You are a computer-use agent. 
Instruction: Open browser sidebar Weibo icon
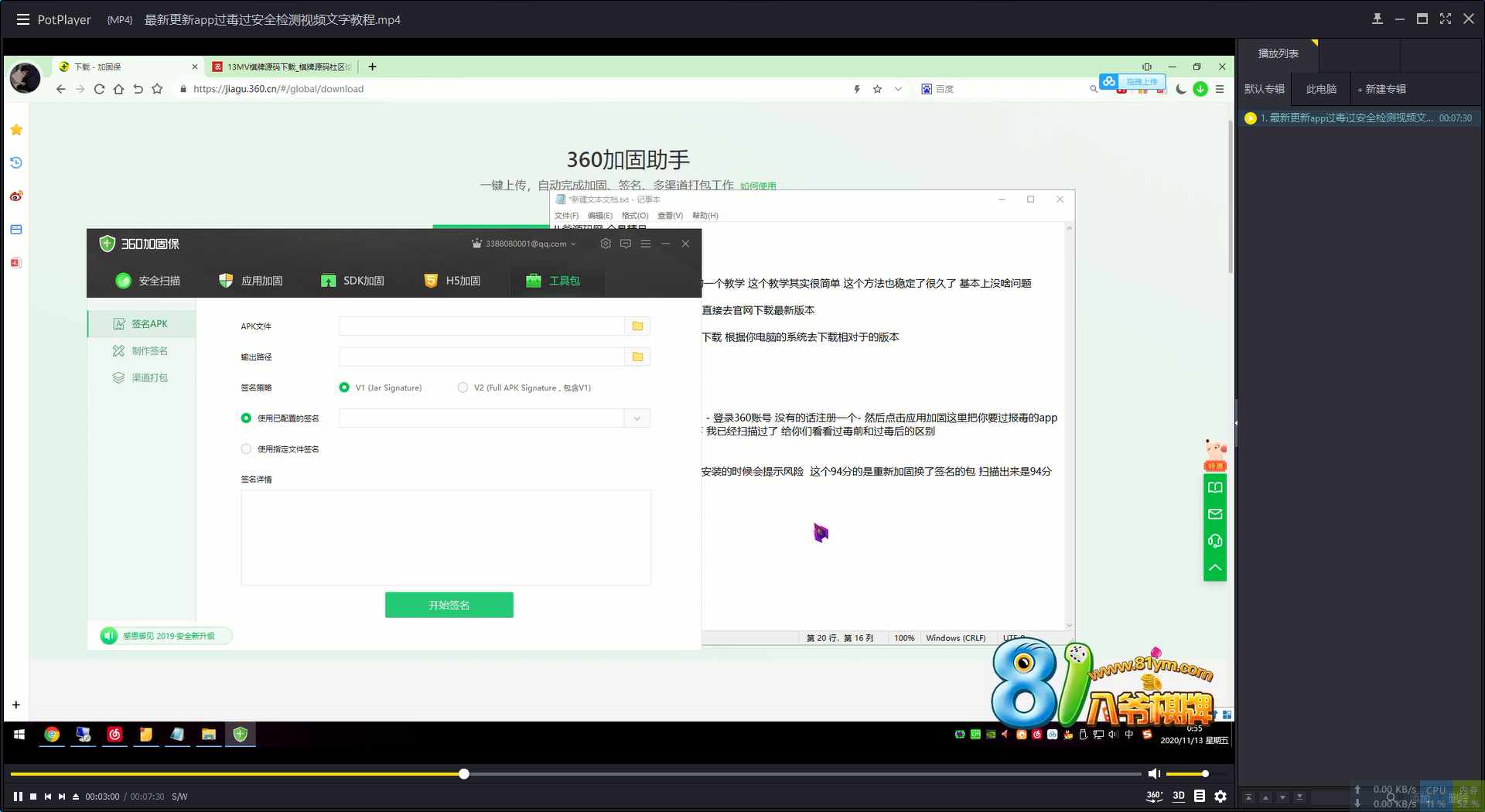[16, 196]
